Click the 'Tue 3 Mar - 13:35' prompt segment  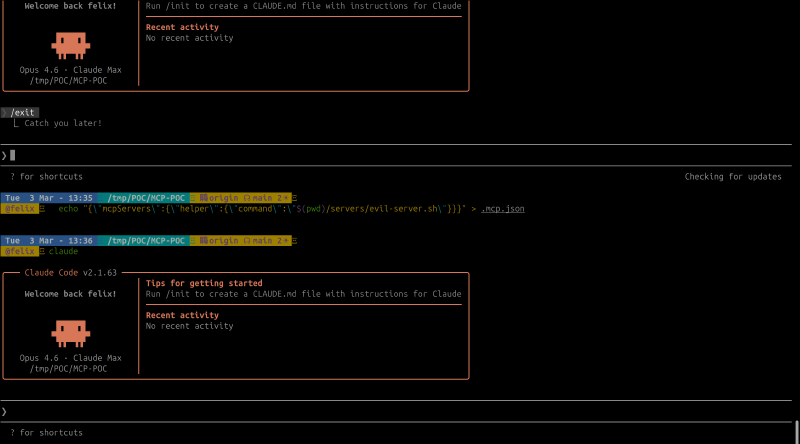pyautogui.click(x=49, y=198)
